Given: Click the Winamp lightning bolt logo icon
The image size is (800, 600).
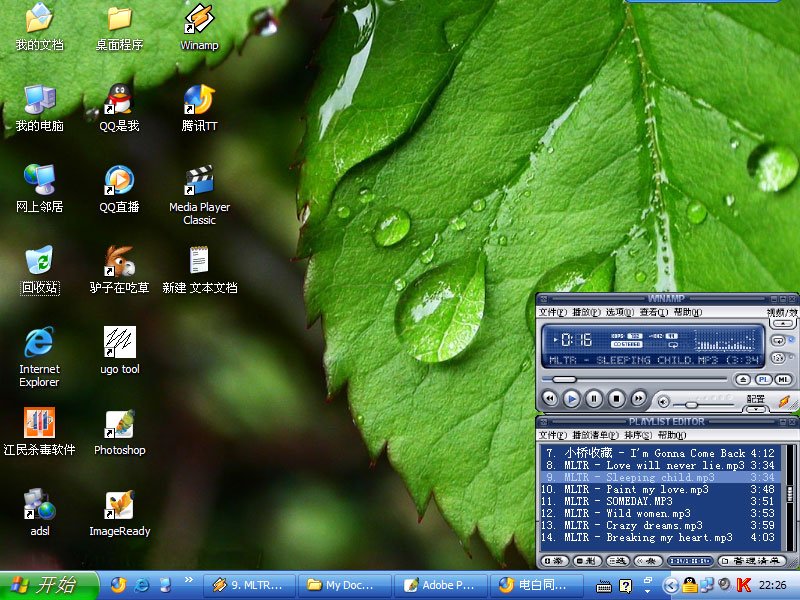Looking at the screenshot, I should [784, 399].
